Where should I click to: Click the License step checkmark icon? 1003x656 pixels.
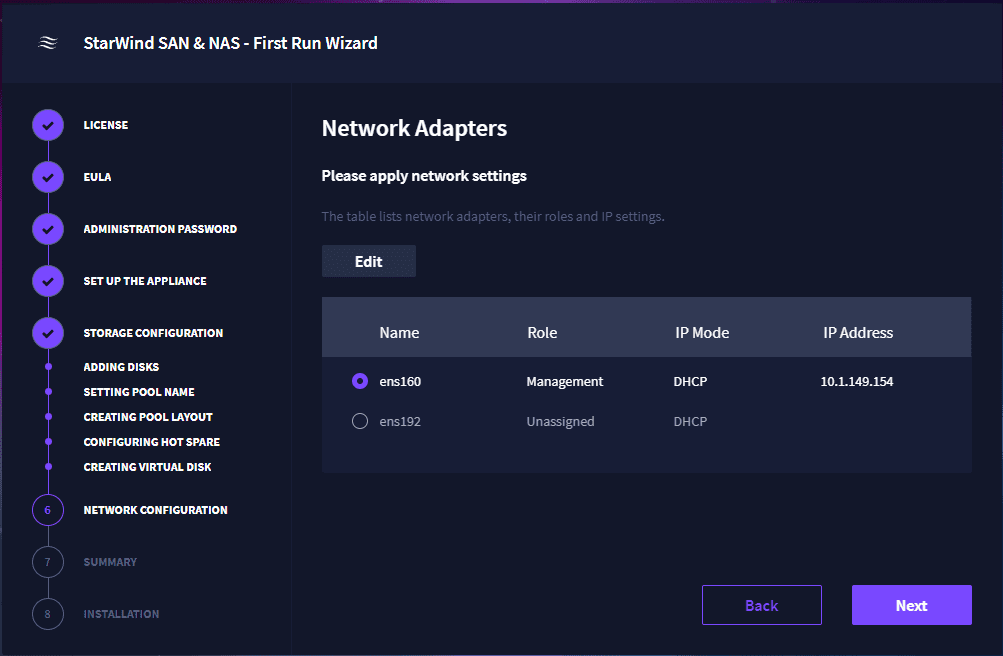pos(48,125)
